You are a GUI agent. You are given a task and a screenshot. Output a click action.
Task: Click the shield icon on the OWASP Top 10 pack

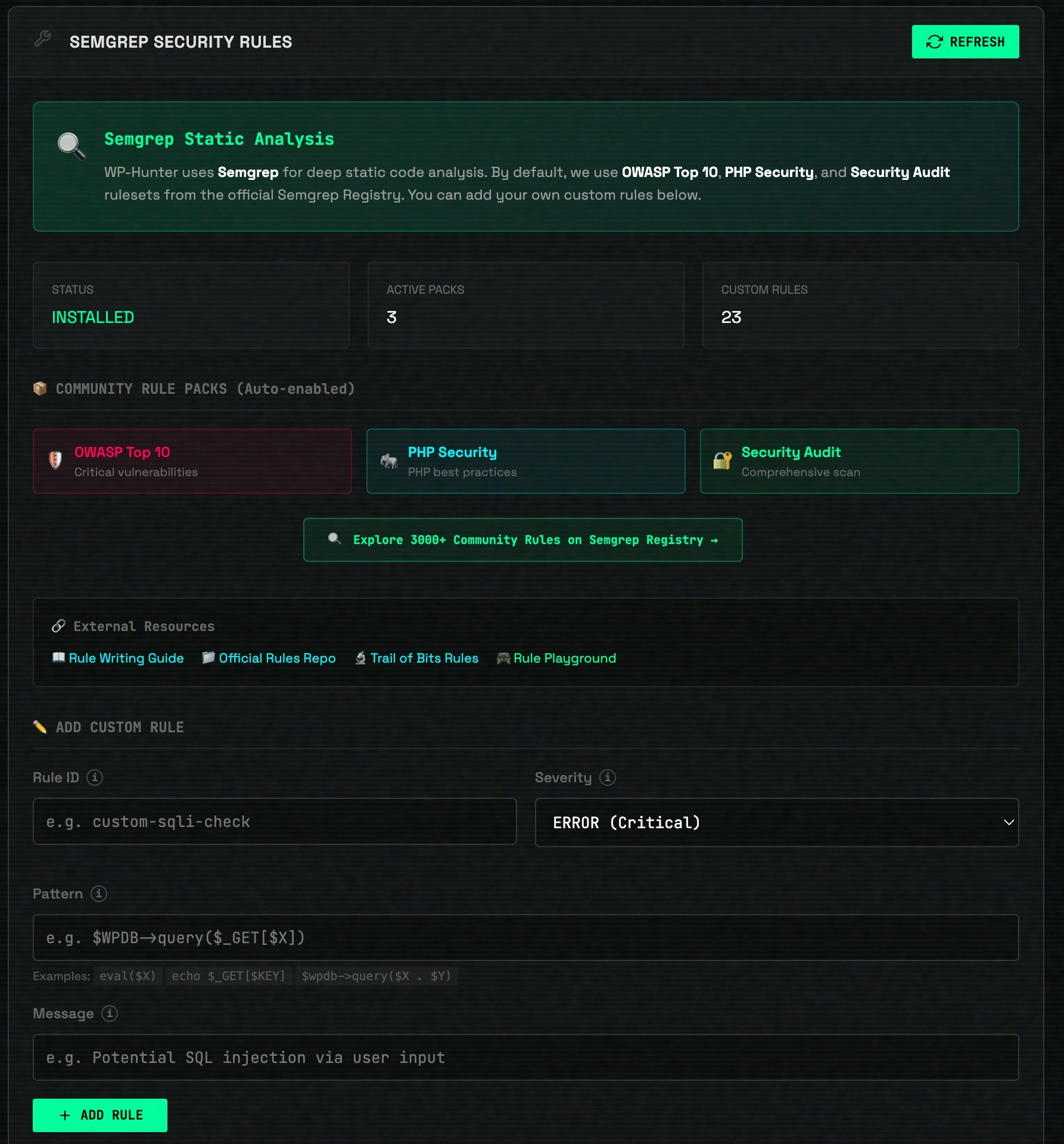point(56,459)
